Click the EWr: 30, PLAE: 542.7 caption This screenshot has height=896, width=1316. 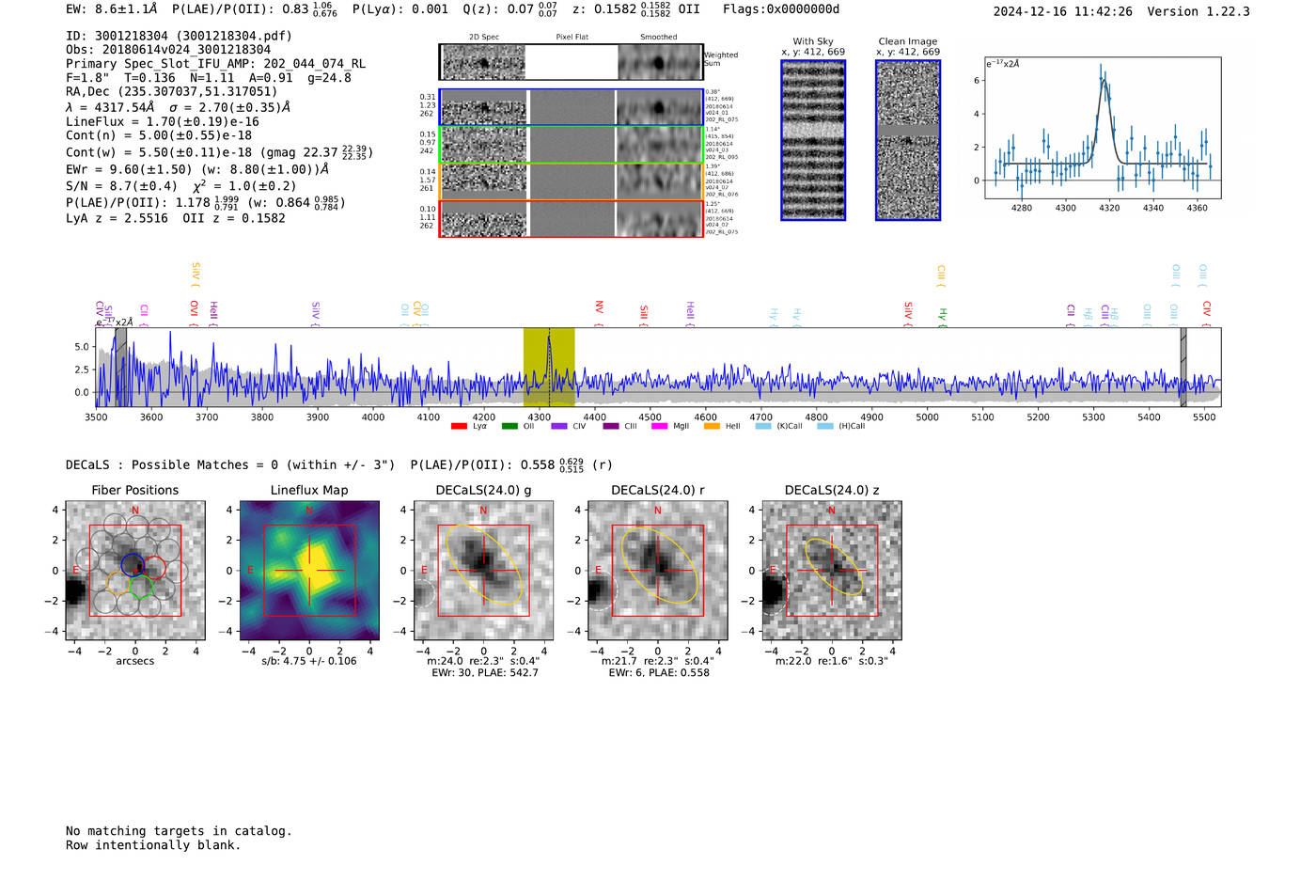485,673
